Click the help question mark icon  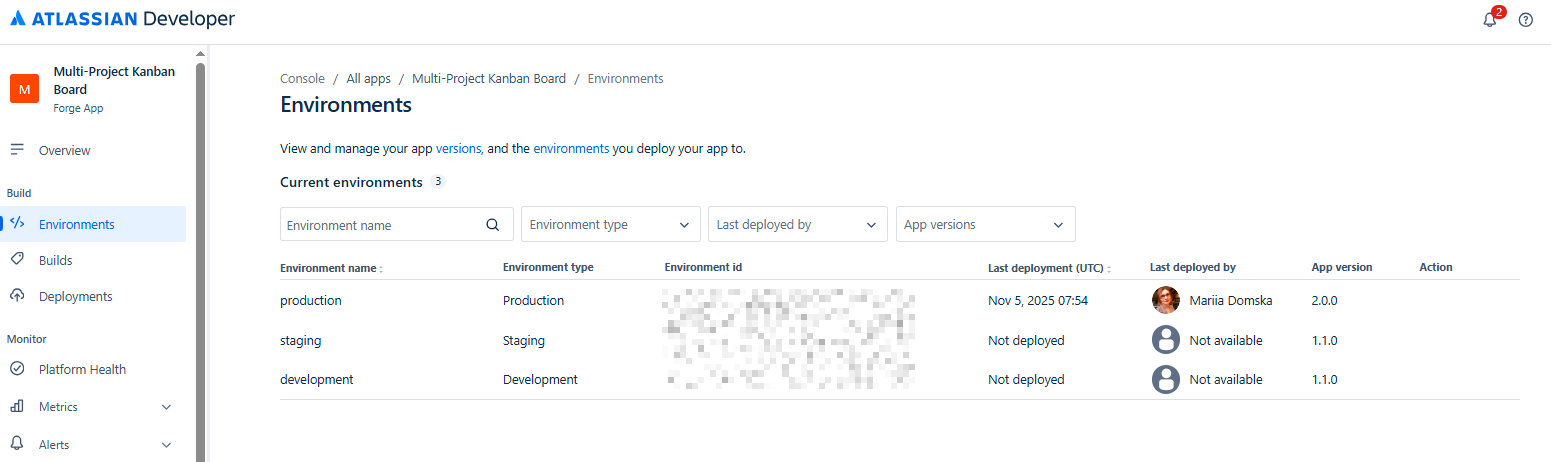1525,20
